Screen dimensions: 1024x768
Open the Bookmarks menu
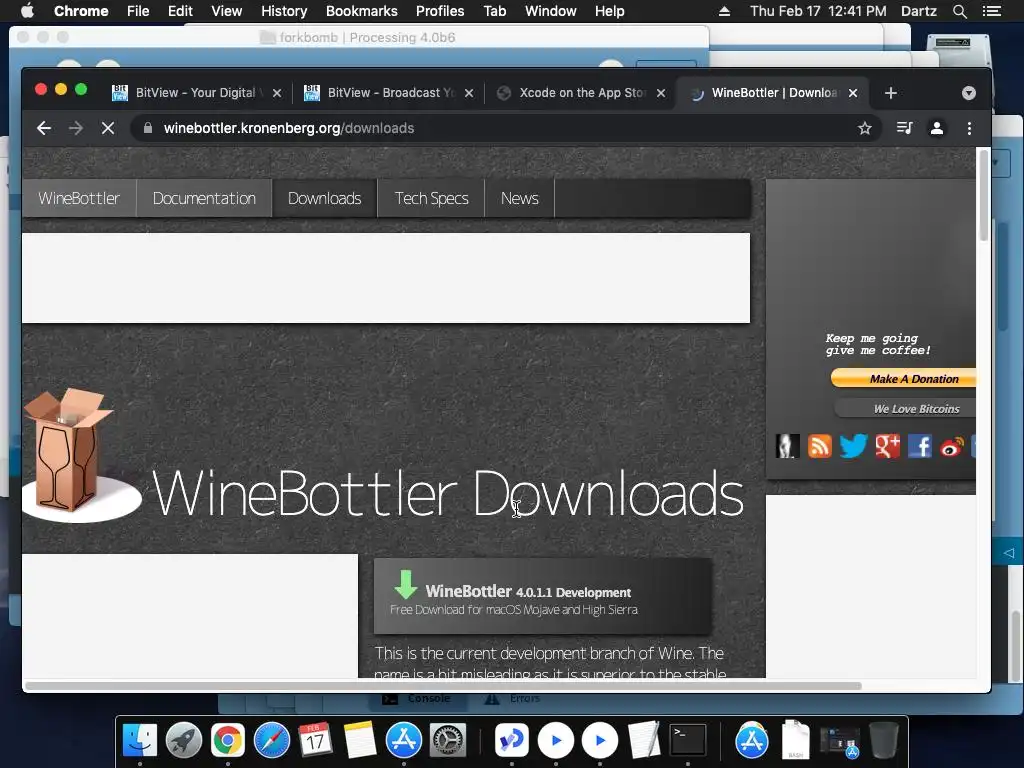pyautogui.click(x=362, y=11)
